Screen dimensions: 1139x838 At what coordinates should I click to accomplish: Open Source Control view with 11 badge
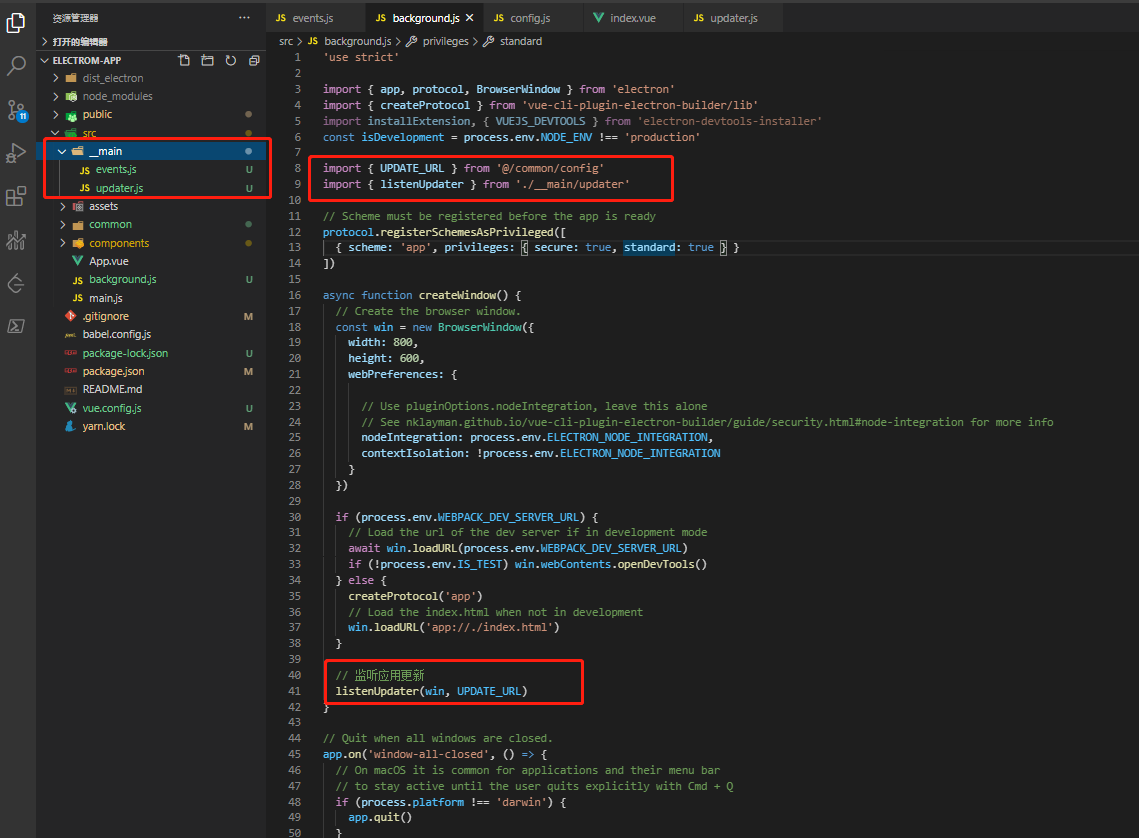coord(16,110)
